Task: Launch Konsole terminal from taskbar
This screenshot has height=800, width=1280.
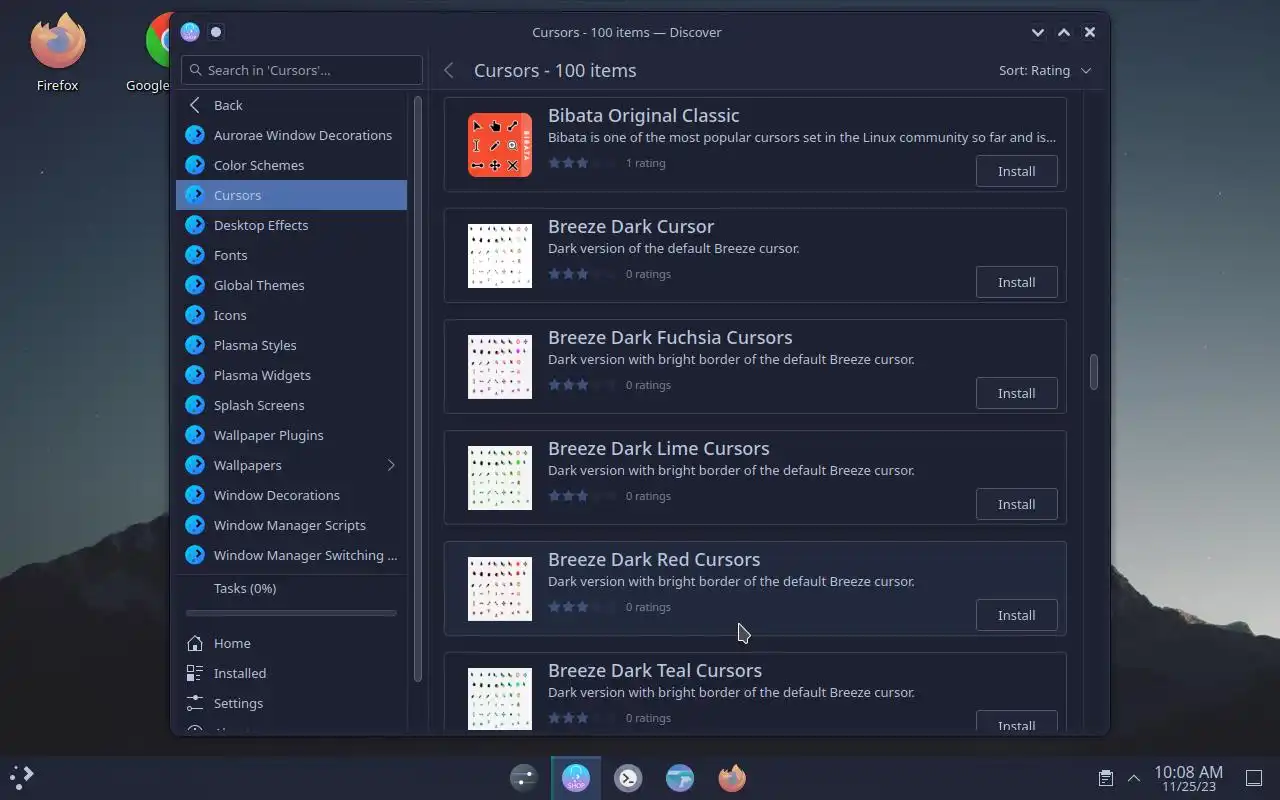Action: click(x=628, y=778)
